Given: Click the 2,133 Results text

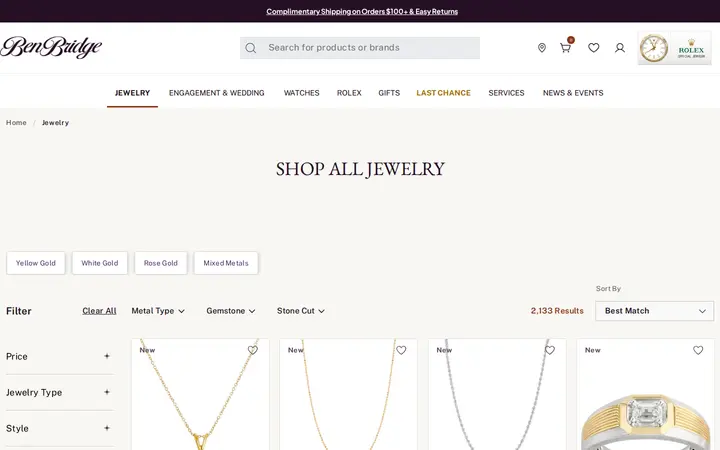Looking at the screenshot, I should pyautogui.click(x=557, y=311).
